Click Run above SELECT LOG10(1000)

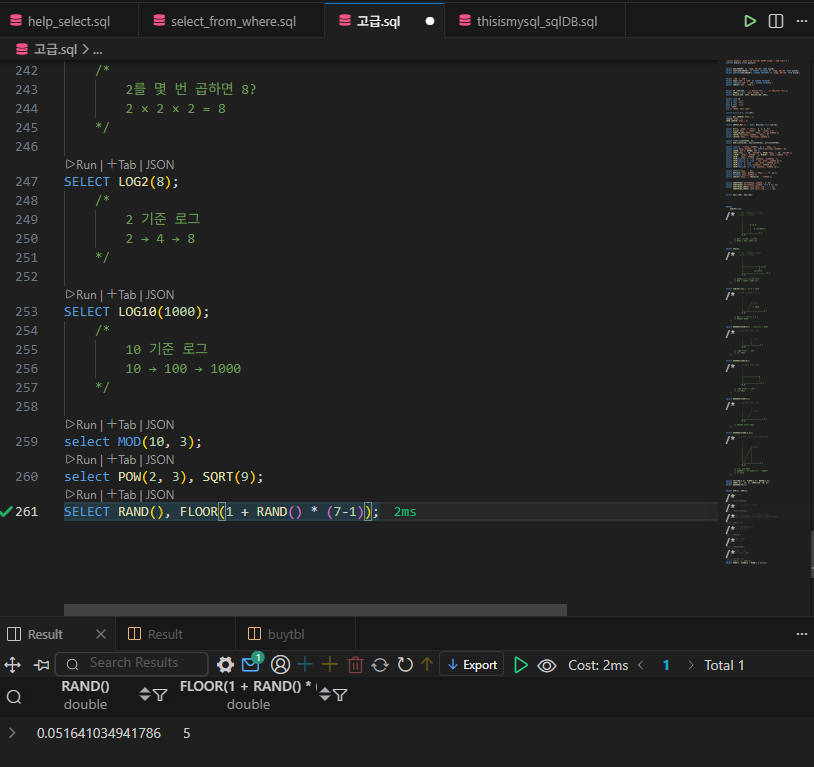82,294
